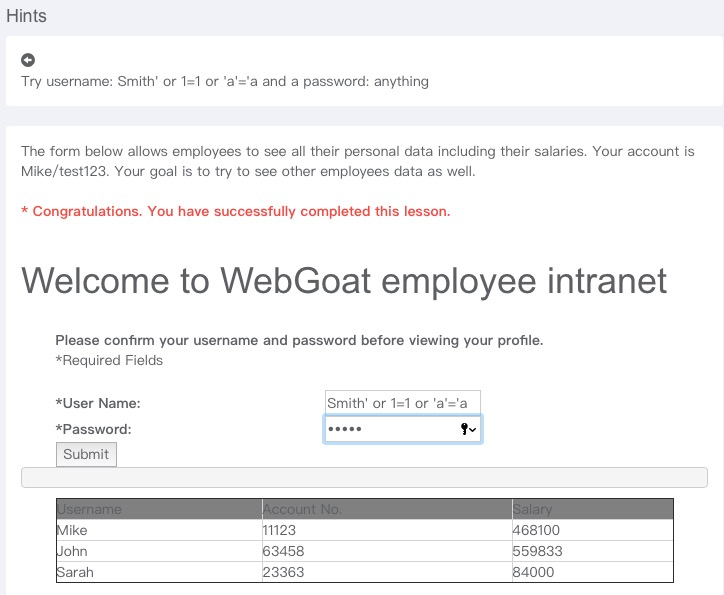The height and width of the screenshot is (595, 724).
Task: Select the Mike username cell
Action: coord(159,530)
